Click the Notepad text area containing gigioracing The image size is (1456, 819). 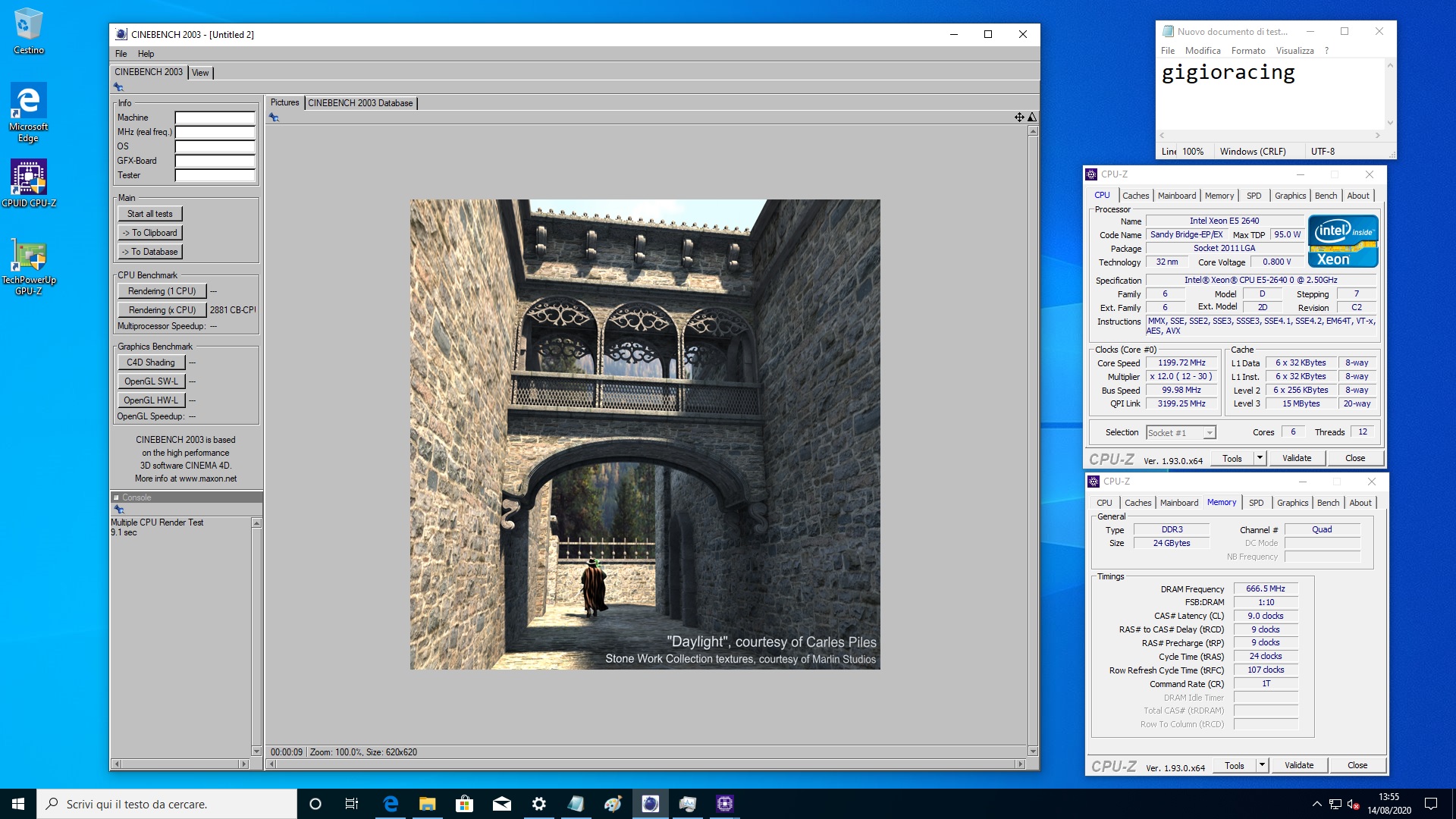coord(1271,94)
